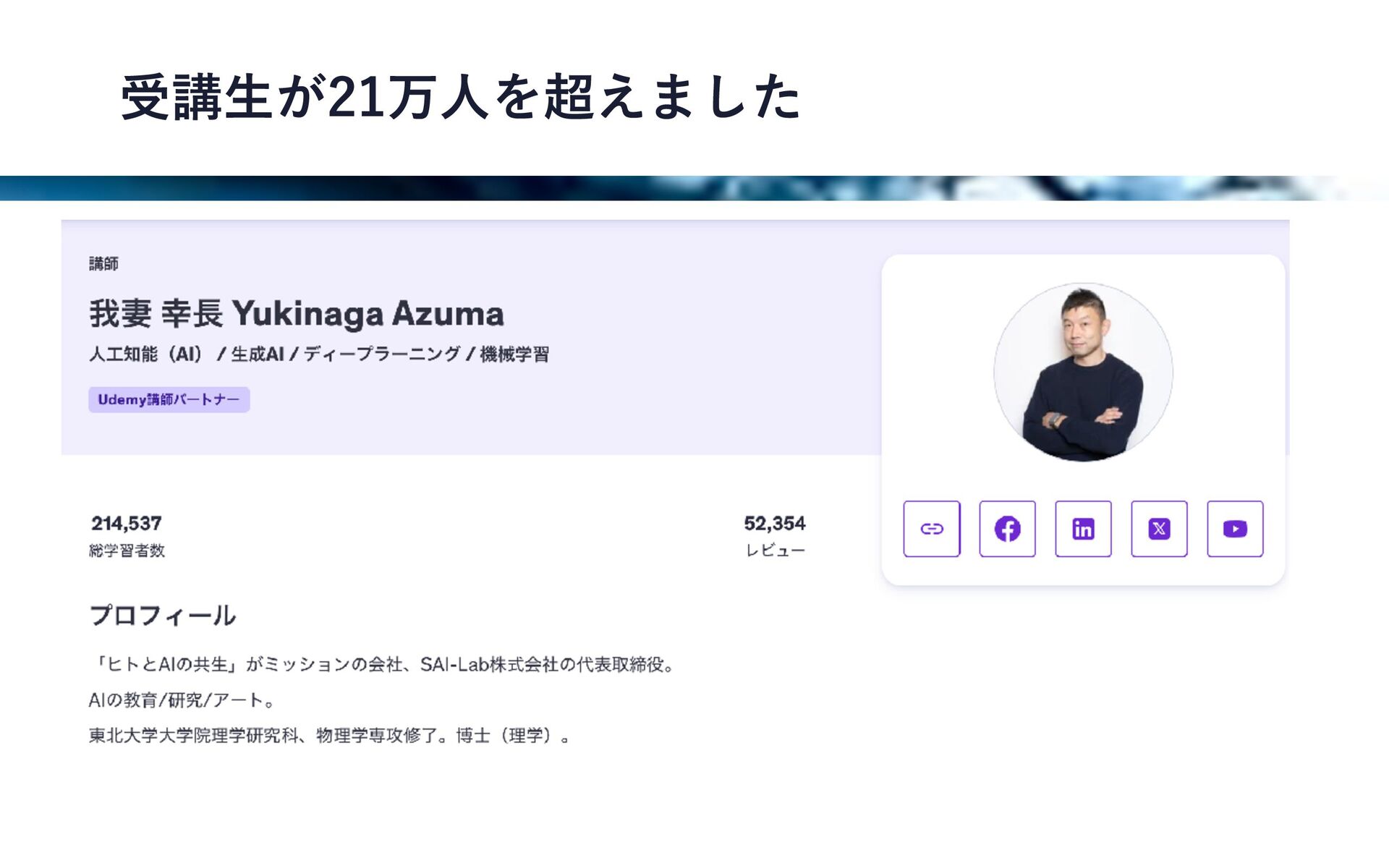This screenshot has width=1389, height=868.
Task: Open the X (Twitter) profile icon
Action: point(1159,529)
